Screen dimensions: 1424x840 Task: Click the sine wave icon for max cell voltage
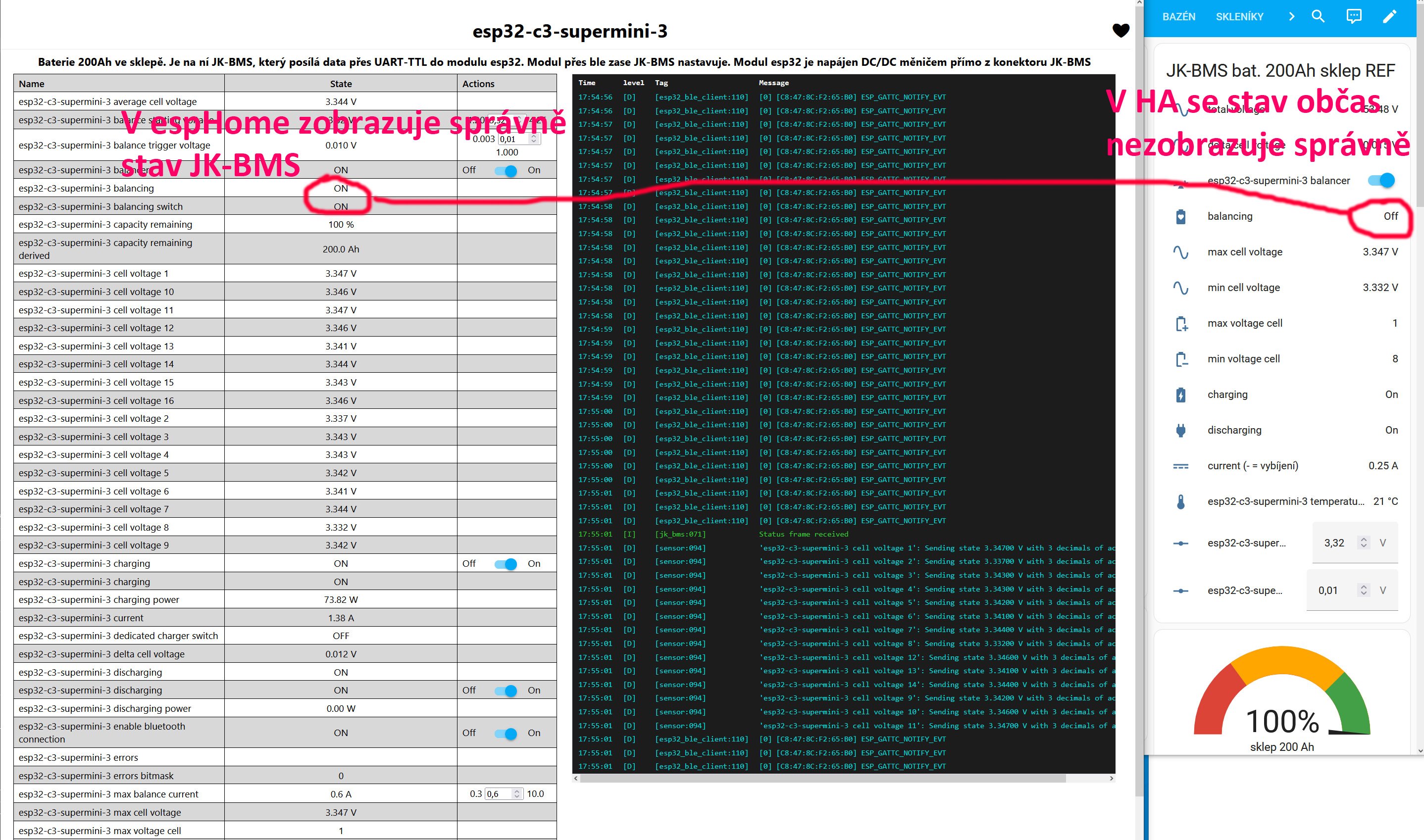point(1180,252)
